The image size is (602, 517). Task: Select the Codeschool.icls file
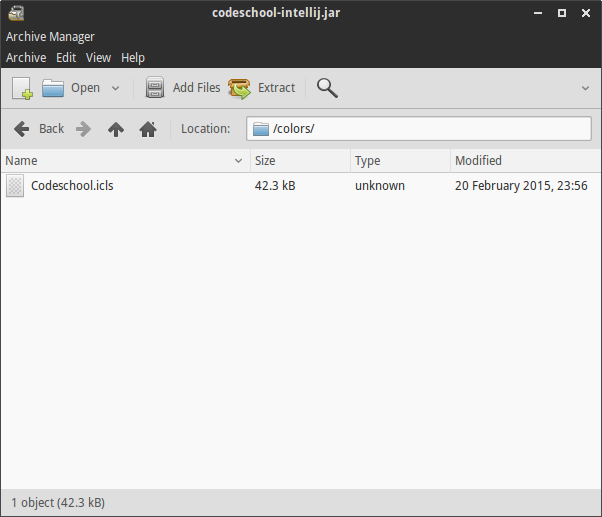(x=301, y=186)
